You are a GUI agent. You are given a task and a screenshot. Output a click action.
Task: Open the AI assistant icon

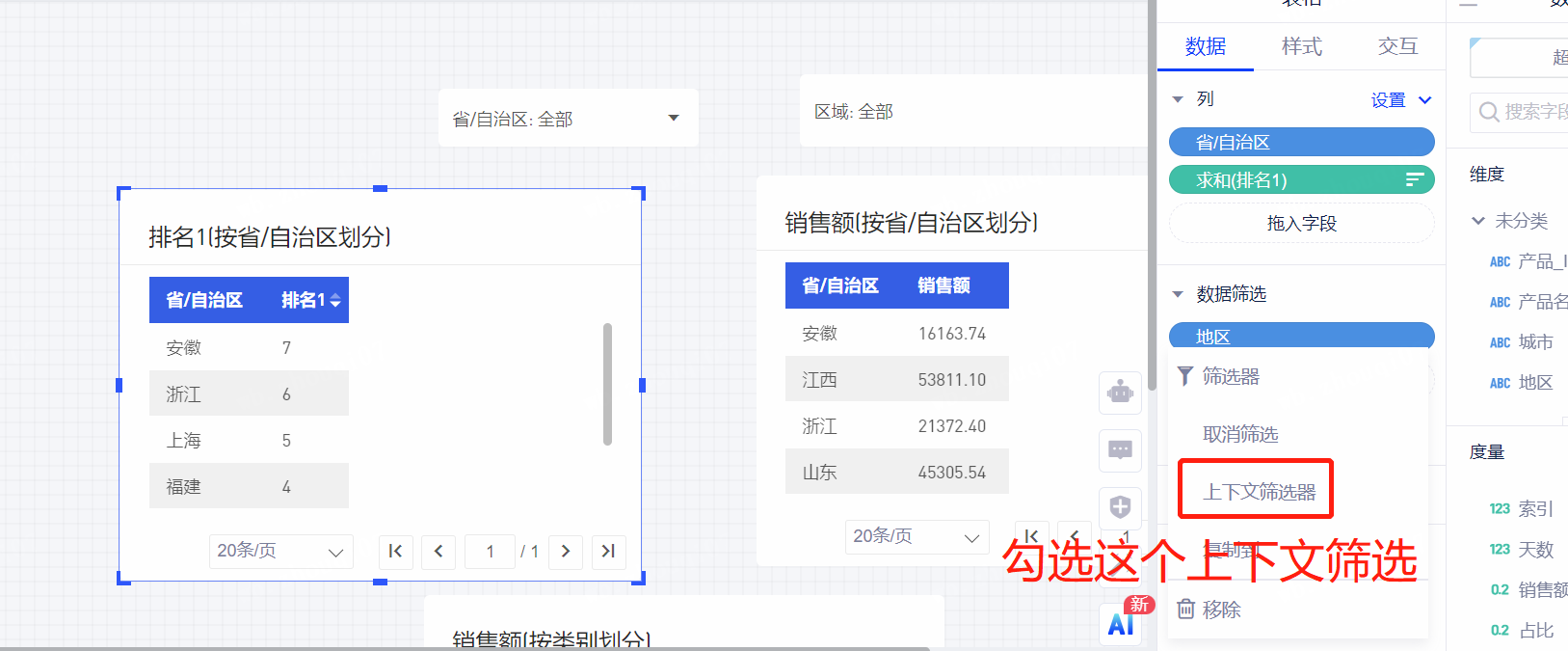[1121, 623]
